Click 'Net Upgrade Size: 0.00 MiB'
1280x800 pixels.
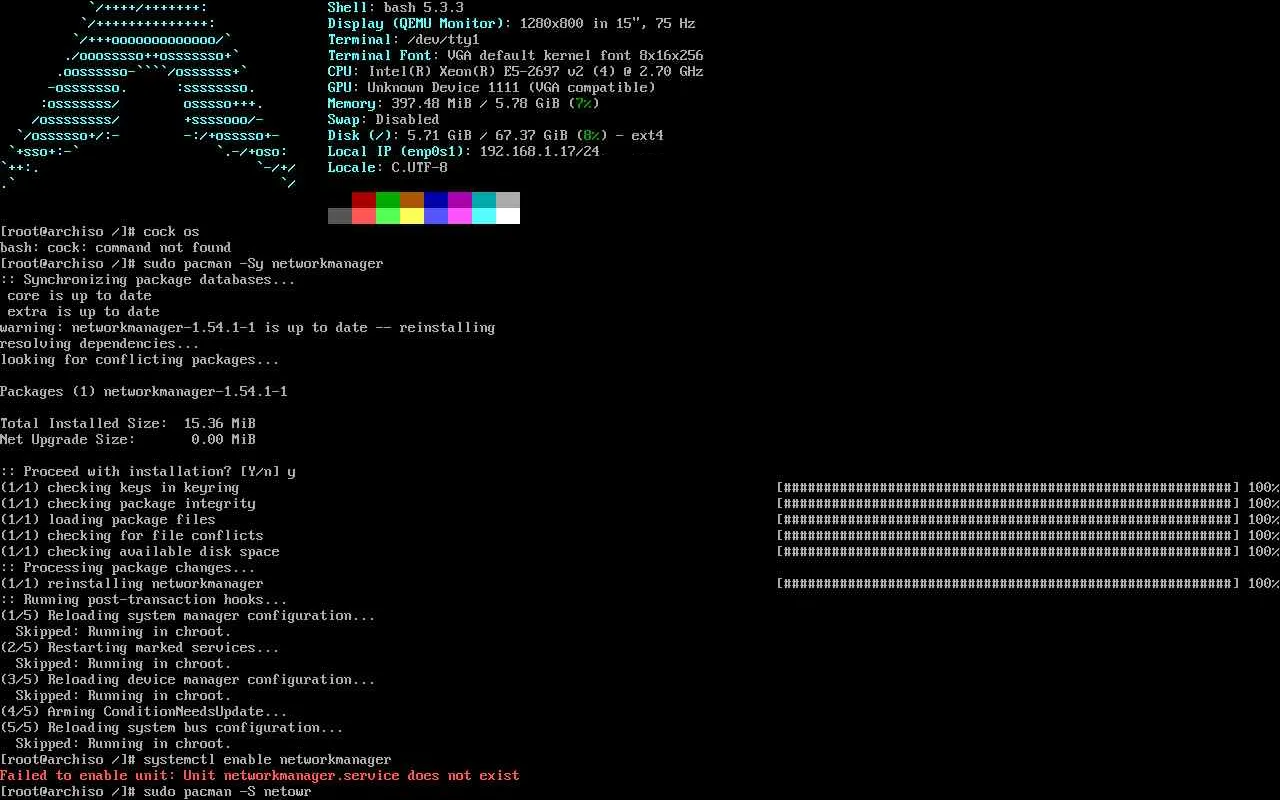[x=127, y=440]
